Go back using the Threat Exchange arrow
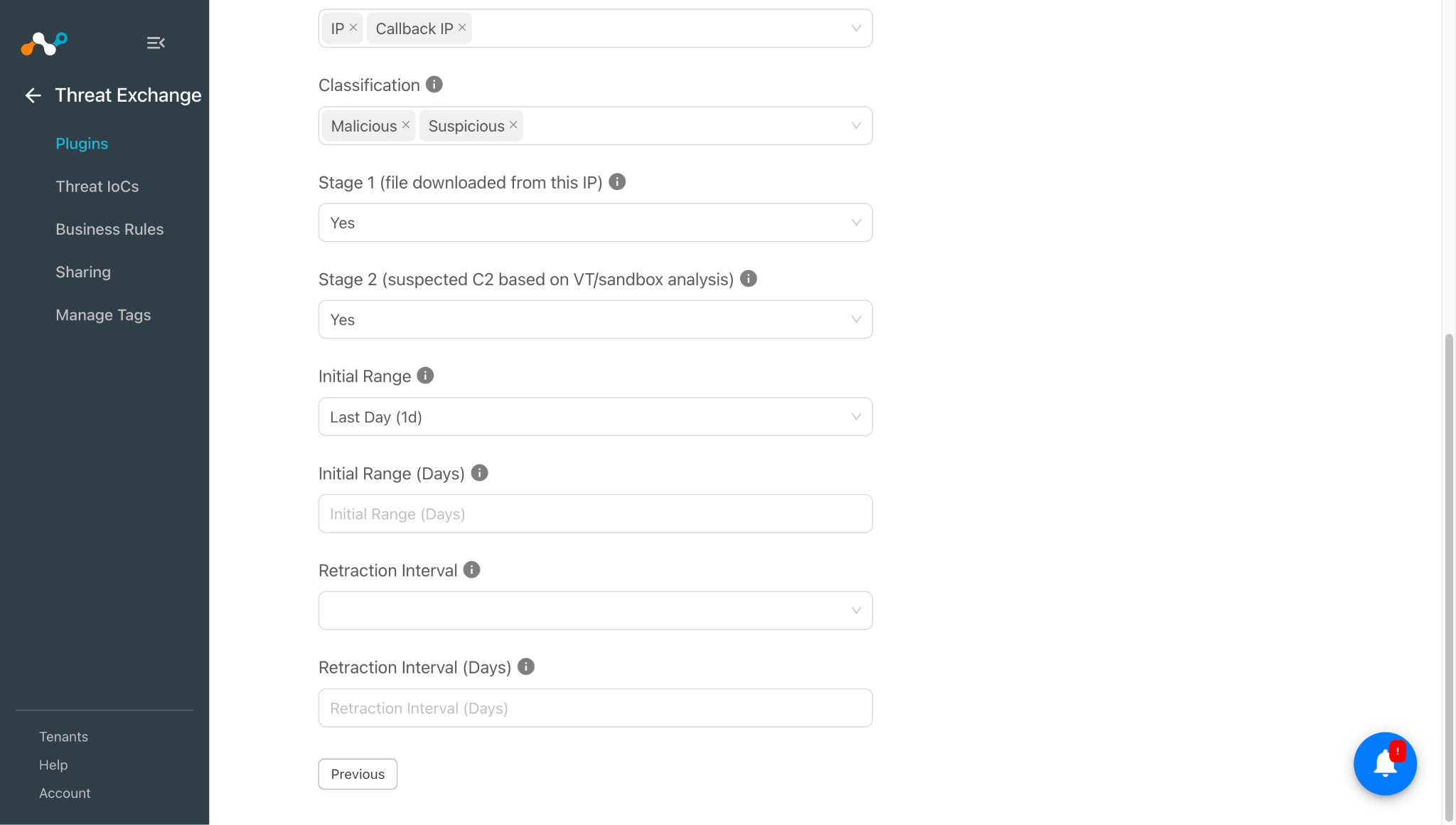This screenshot has width=1456, height=825. [33, 95]
